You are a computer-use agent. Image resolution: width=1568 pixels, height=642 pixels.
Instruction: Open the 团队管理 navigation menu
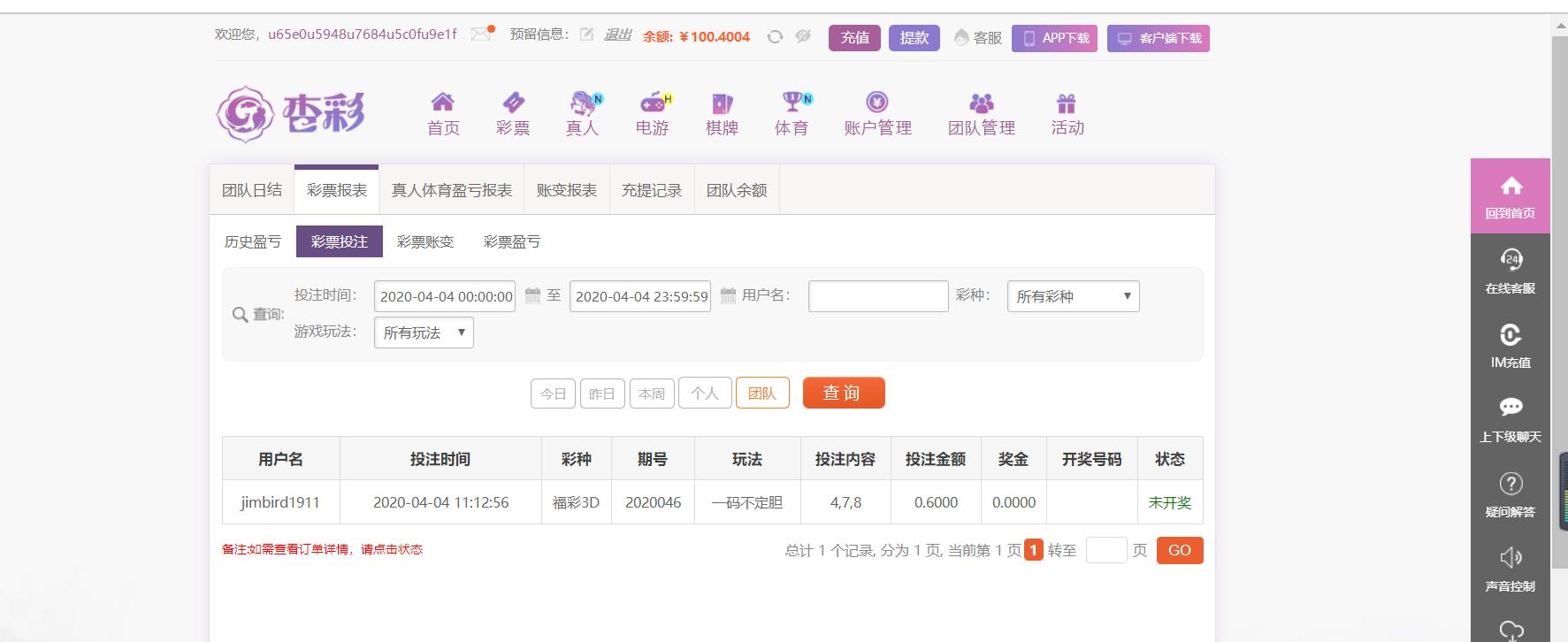tap(981, 114)
